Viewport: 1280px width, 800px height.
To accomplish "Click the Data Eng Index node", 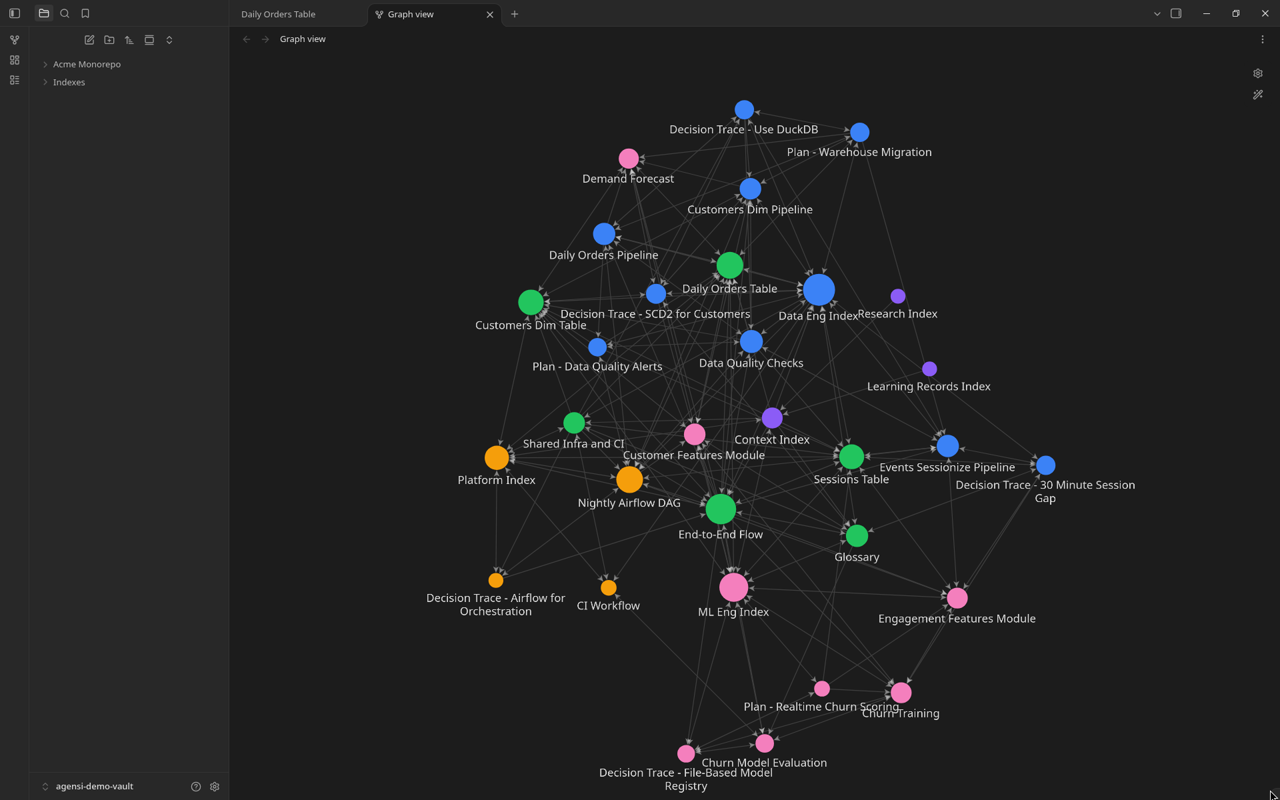I will [819, 290].
